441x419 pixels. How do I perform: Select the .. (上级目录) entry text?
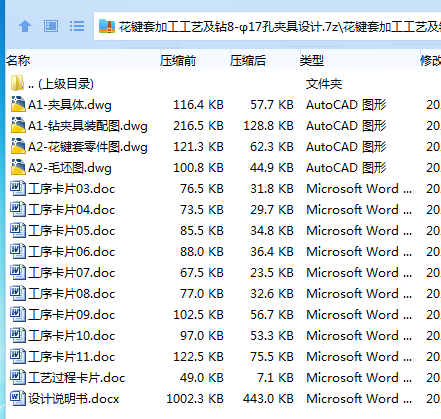click(61, 84)
